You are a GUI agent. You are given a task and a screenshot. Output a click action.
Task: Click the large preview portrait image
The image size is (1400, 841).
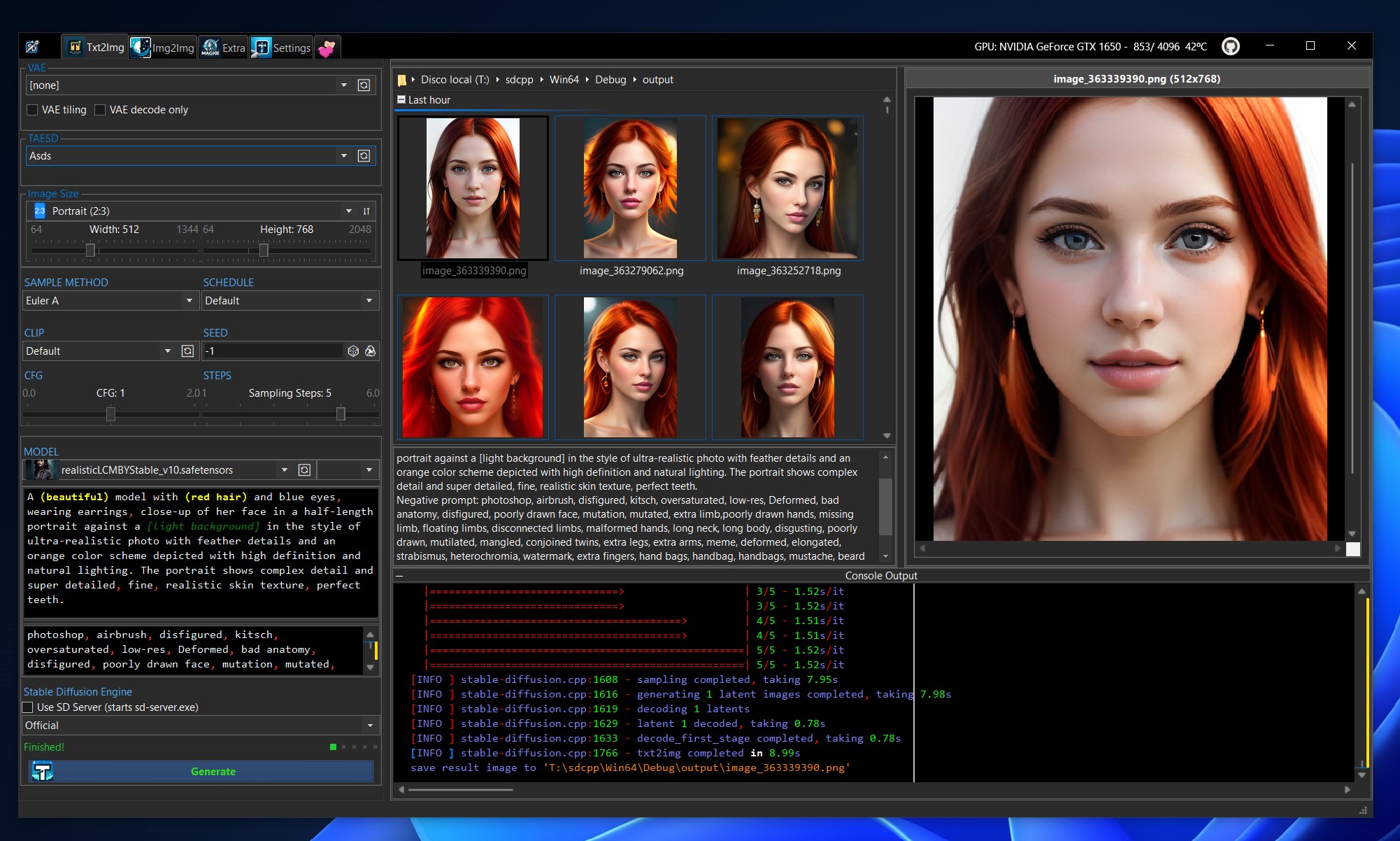(x=1130, y=318)
